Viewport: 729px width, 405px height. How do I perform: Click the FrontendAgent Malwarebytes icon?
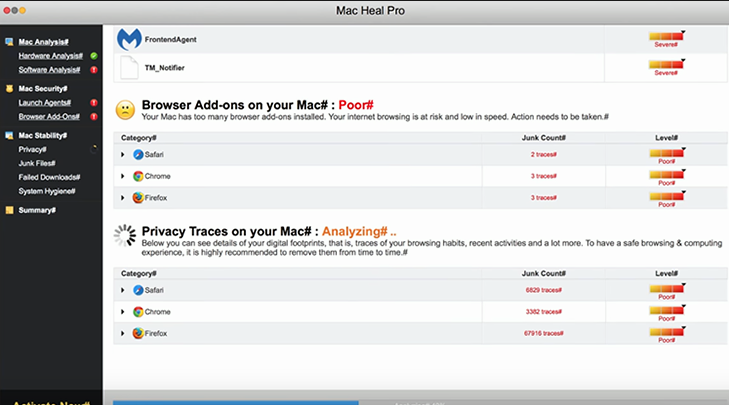pyautogui.click(x=129, y=39)
